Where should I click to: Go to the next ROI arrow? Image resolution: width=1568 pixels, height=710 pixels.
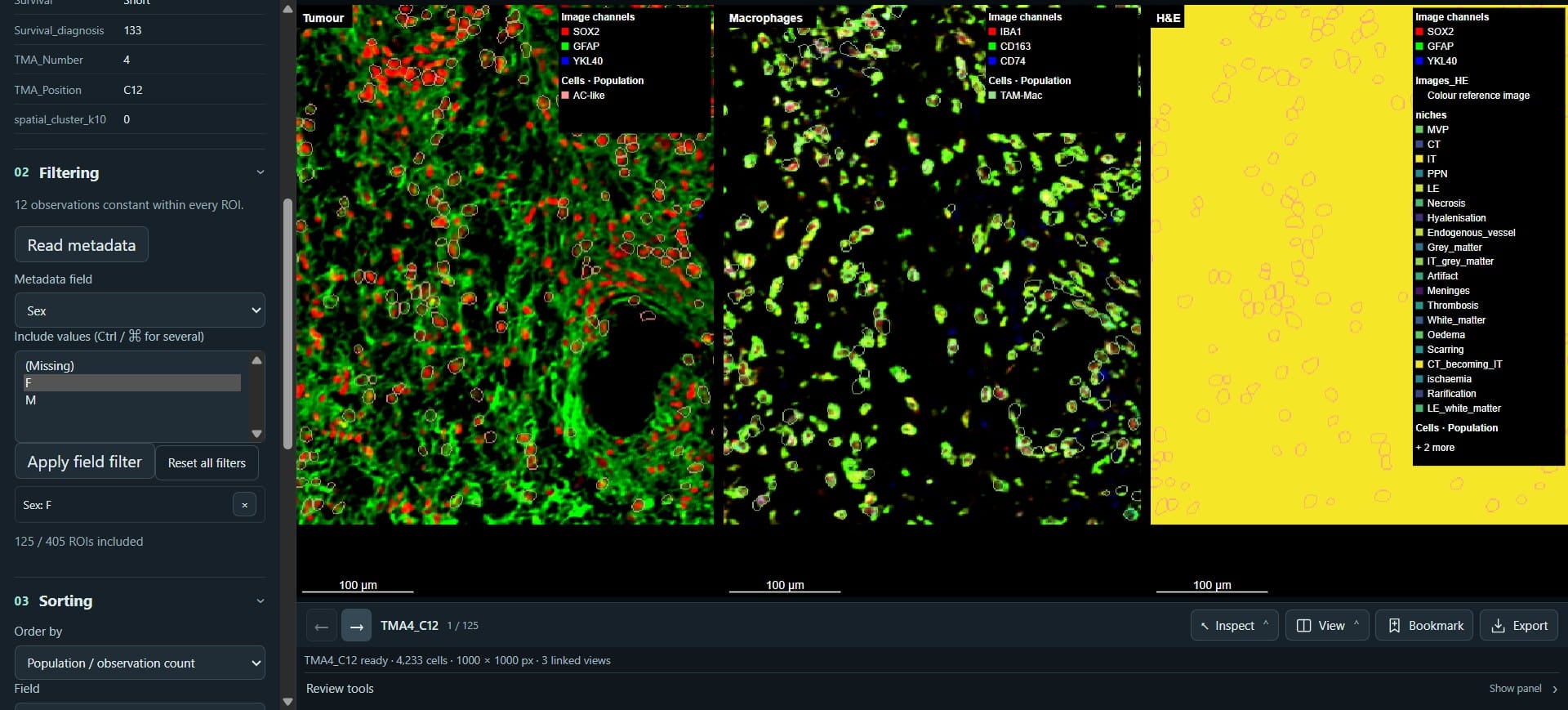pos(356,626)
